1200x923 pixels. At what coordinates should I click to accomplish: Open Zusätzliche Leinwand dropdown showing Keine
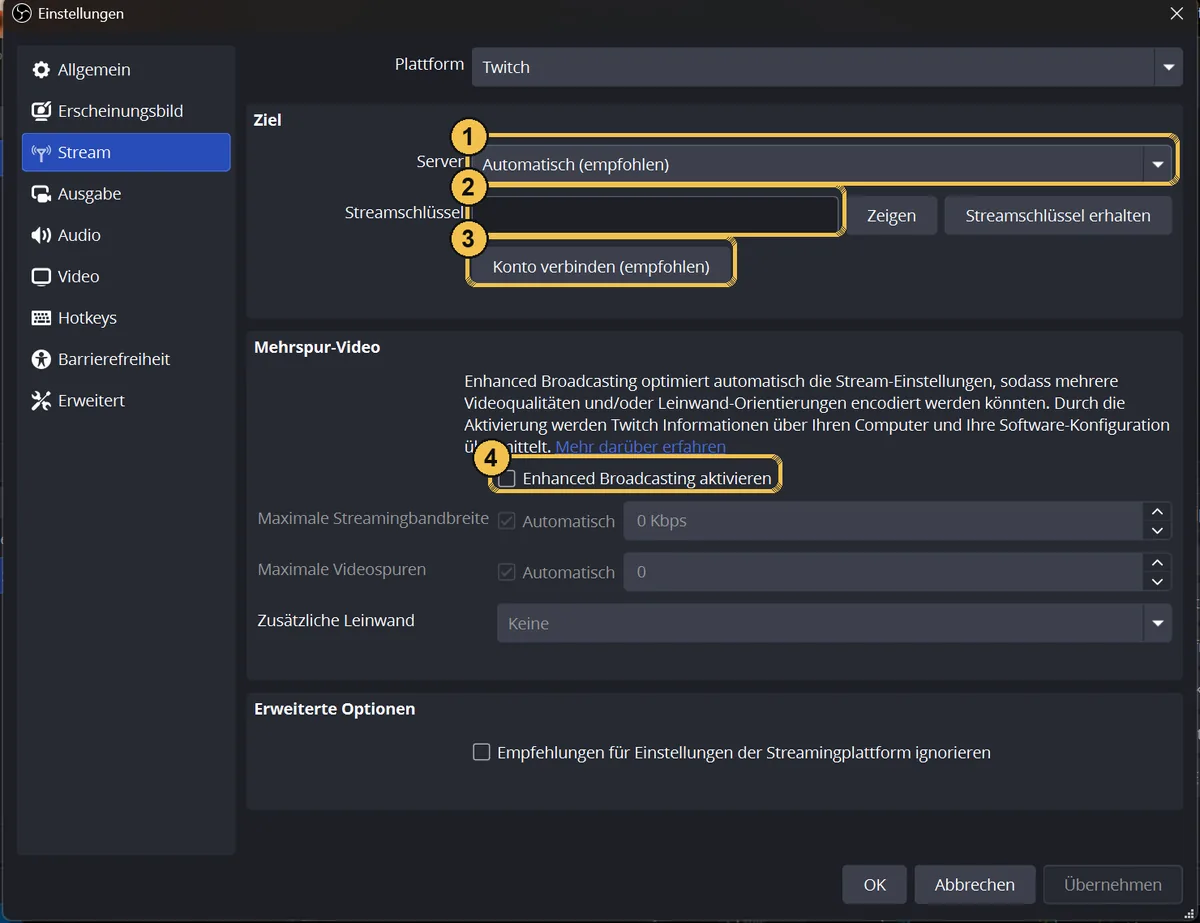[x=834, y=623]
